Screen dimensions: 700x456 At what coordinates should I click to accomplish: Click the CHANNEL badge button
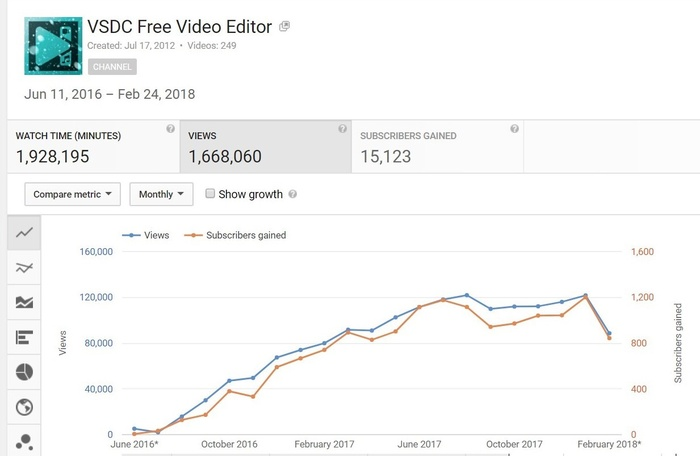(x=112, y=67)
